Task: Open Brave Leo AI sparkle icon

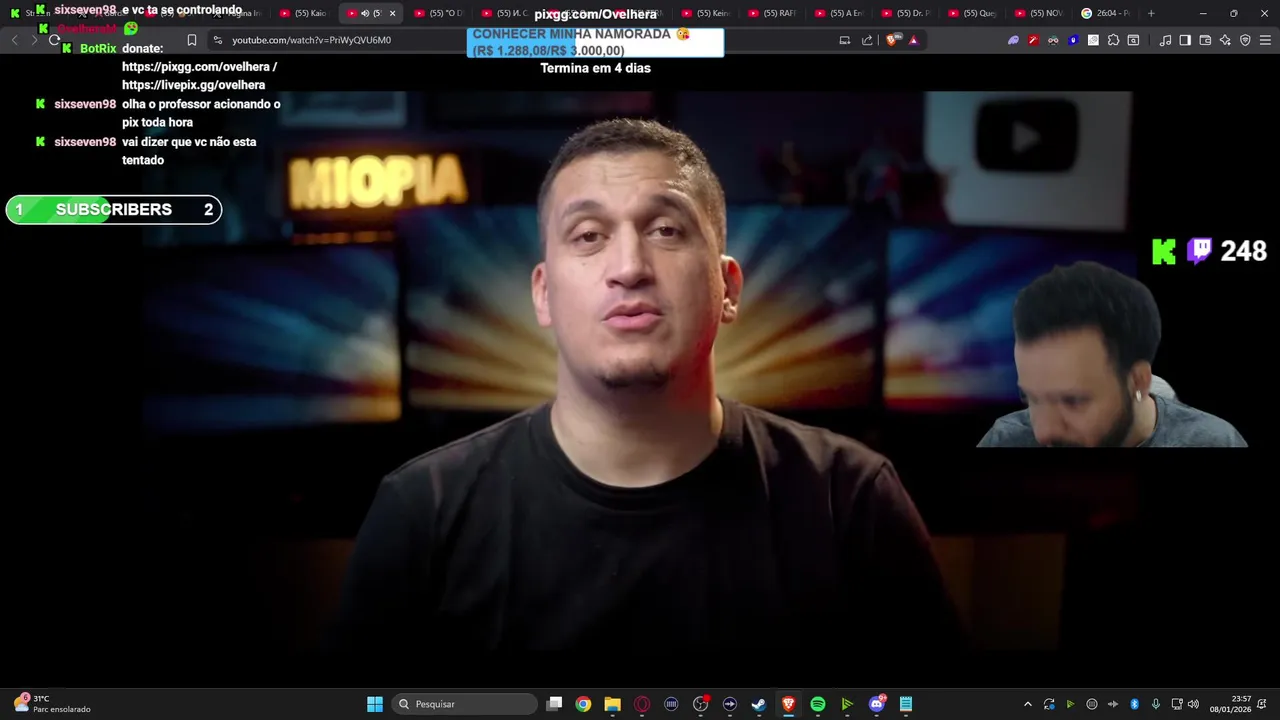Action: (x=1225, y=40)
